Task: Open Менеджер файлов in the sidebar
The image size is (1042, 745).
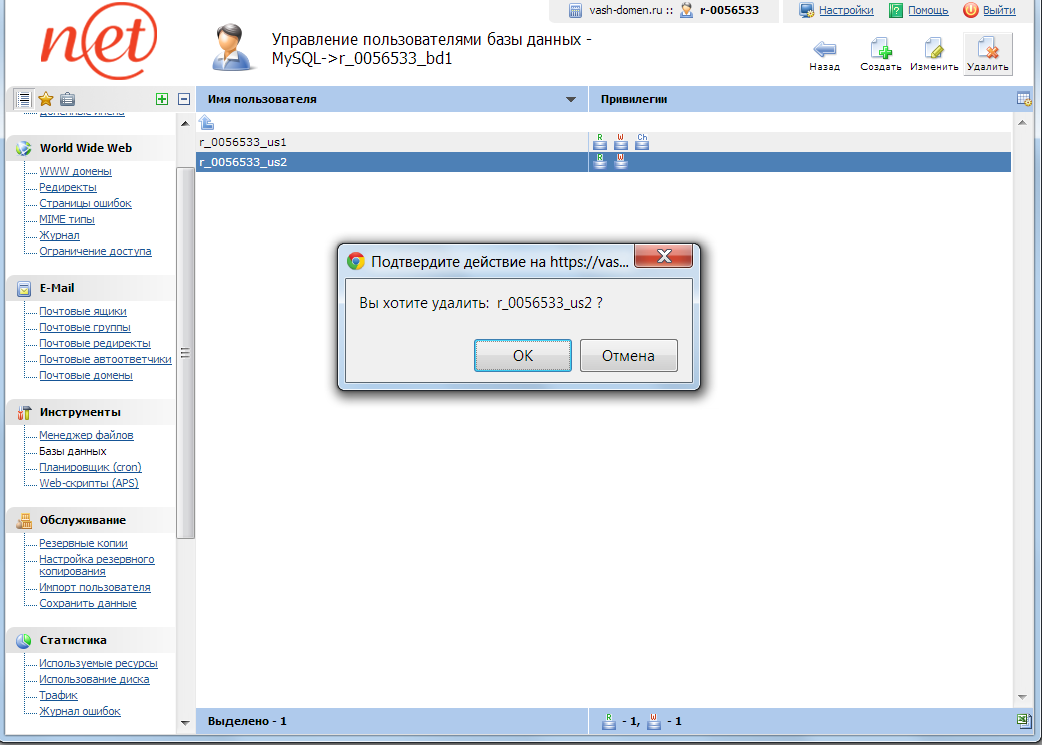Action: (x=86, y=435)
